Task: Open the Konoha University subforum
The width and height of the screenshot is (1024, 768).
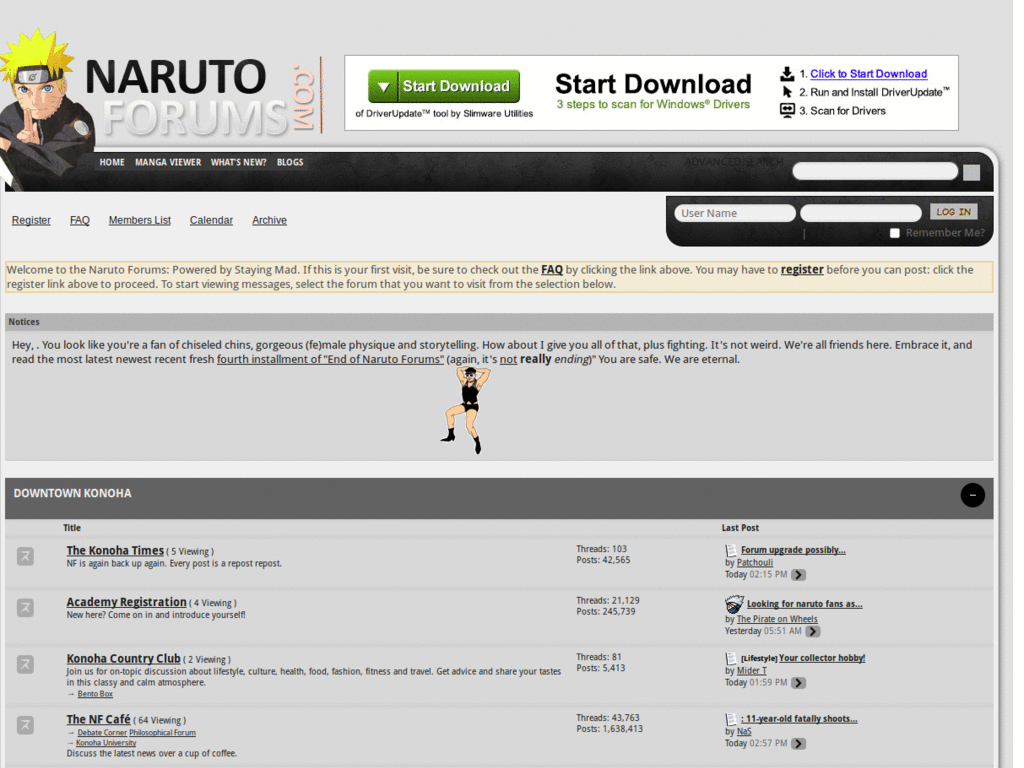Action: (x=106, y=743)
